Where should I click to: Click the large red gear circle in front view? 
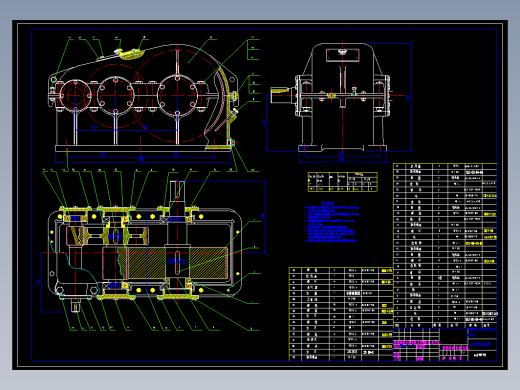(x=177, y=96)
